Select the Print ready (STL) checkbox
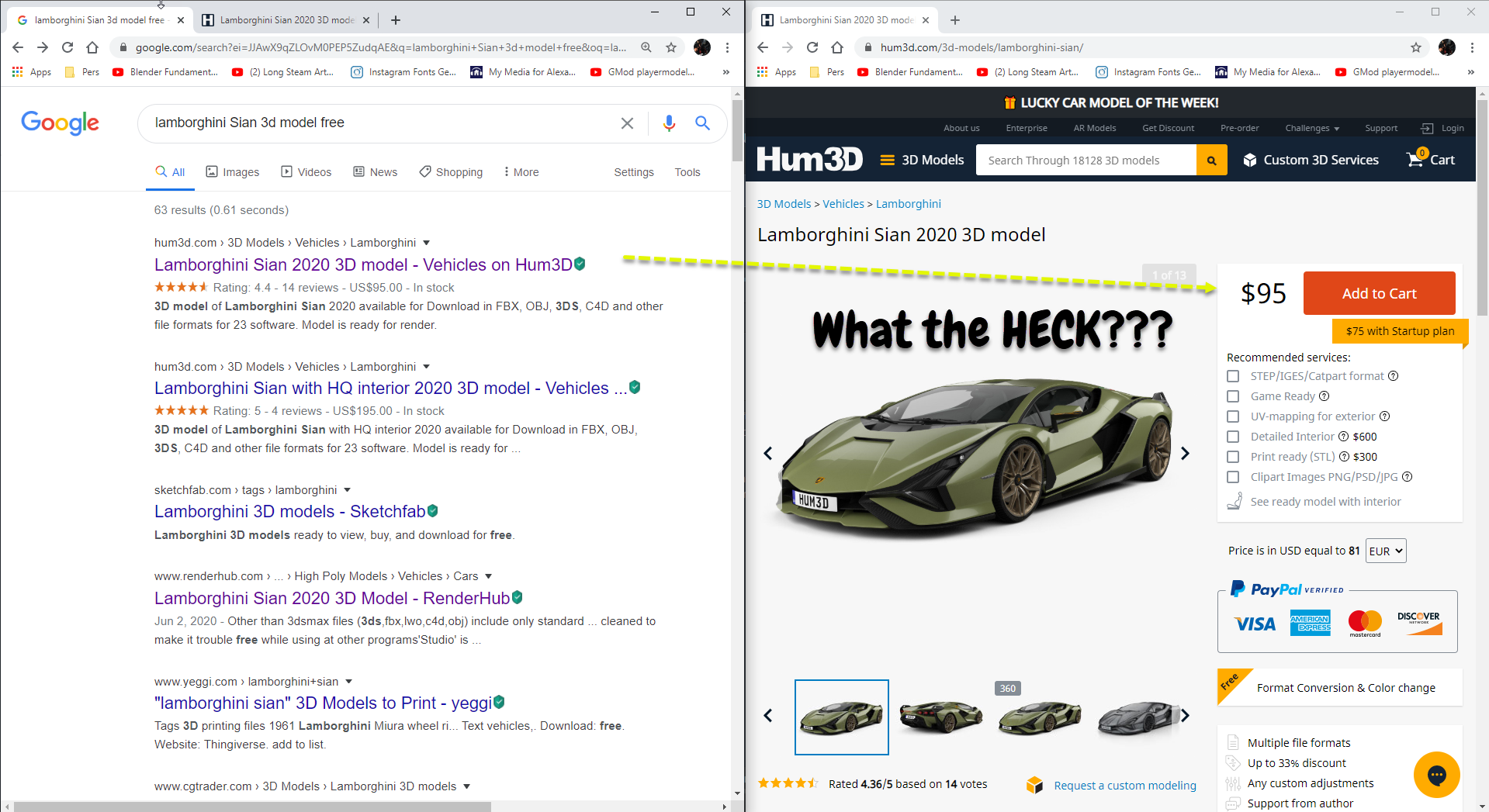 coord(1233,457)
